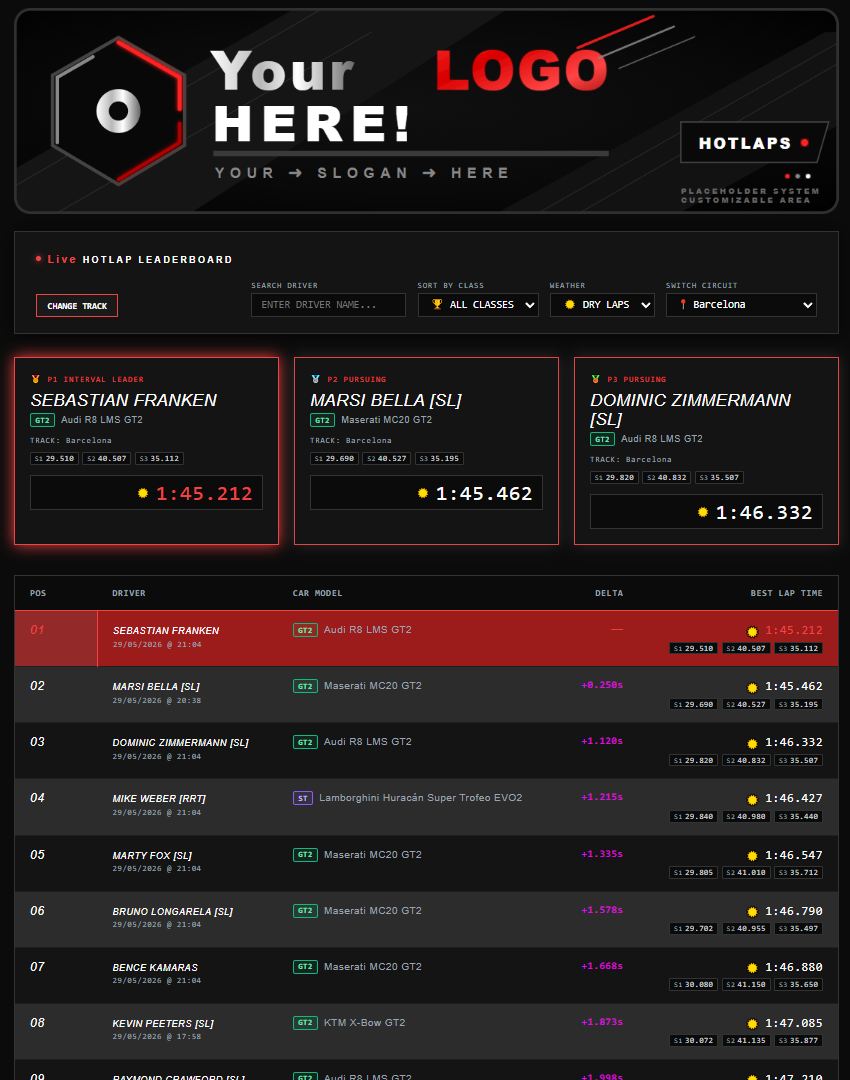This screenshot has height=1080, width=850.
Task: Click S2 41.010 sector chip in row 05
Action: click(x=746, y=873)
